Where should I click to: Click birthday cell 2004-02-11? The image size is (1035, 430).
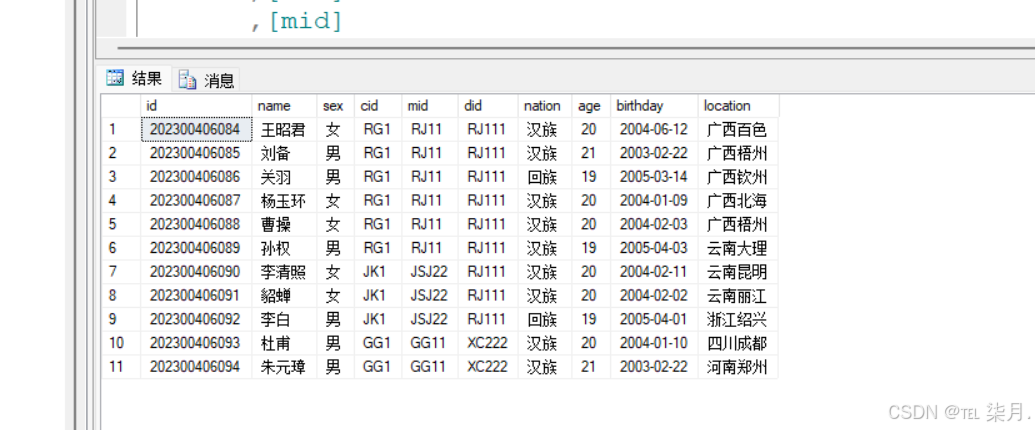click(654, 272)
